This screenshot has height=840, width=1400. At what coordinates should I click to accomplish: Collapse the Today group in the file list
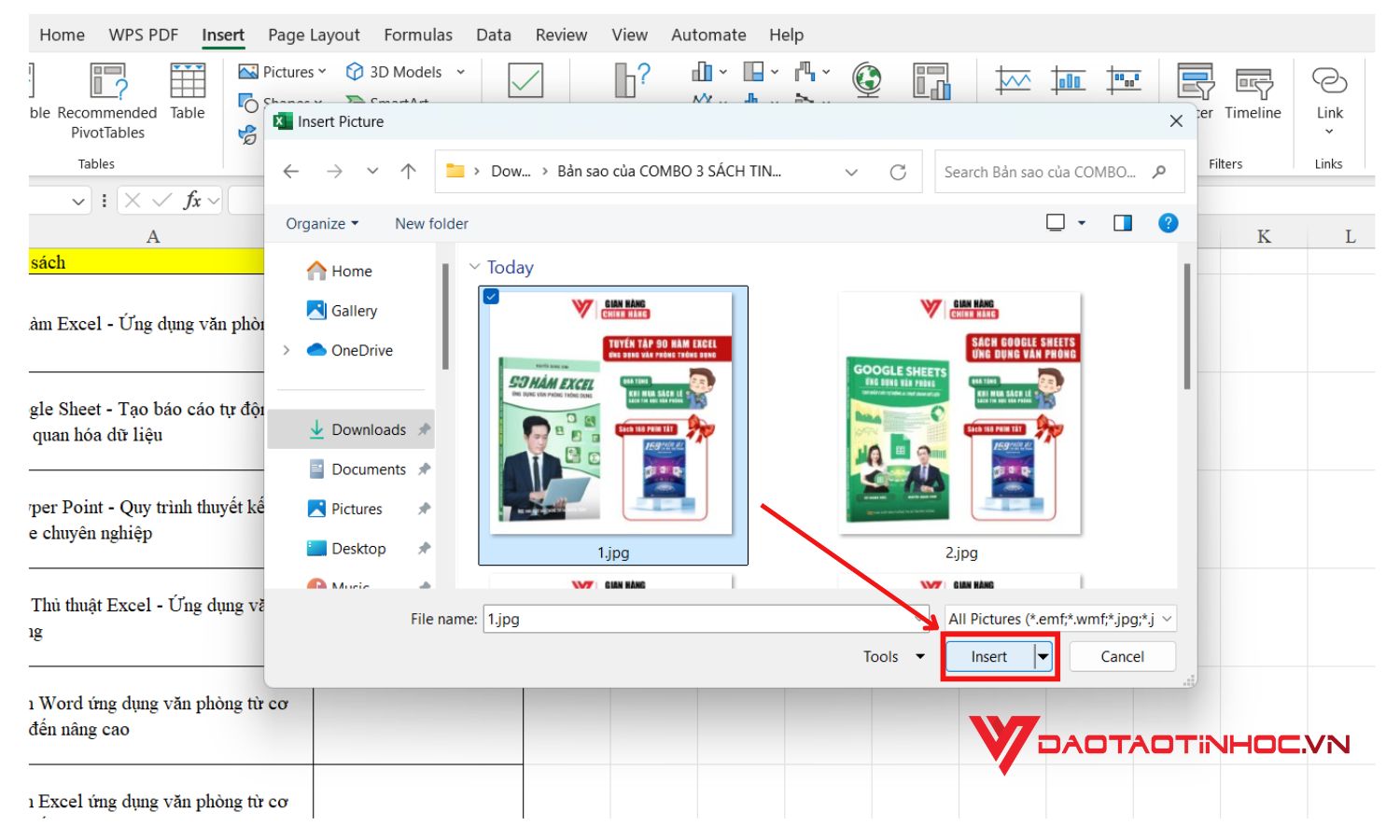(x=475, y=266)
